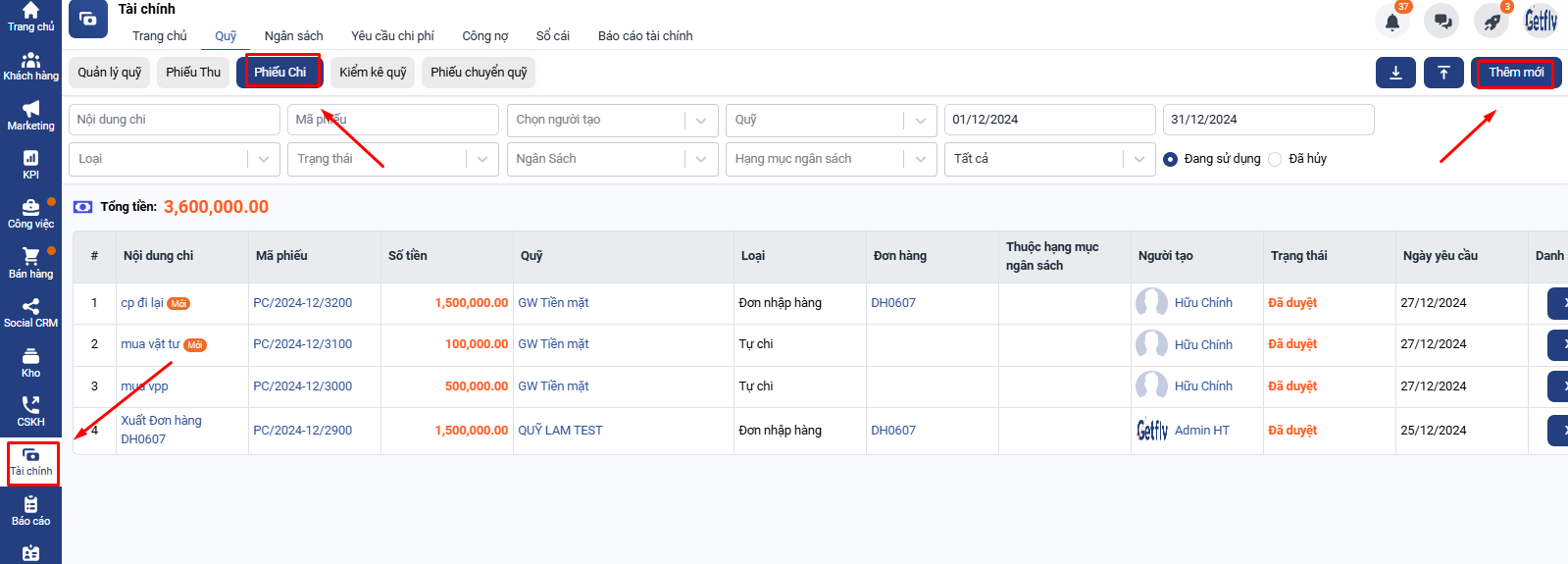This screenshot has width=1568, height=564.
Task: Select the Đang sử dụng radio option
Action: point(1170,159)
